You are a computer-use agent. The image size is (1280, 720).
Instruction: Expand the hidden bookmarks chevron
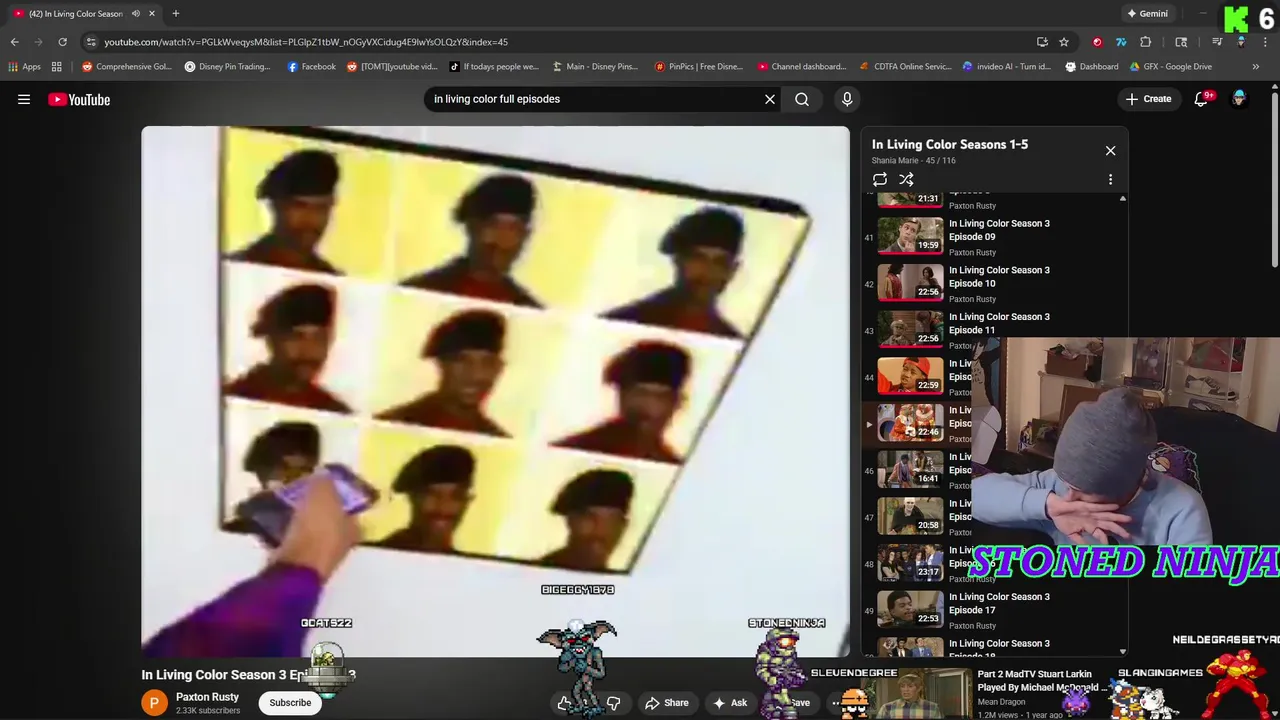(x=1256, y=67)
